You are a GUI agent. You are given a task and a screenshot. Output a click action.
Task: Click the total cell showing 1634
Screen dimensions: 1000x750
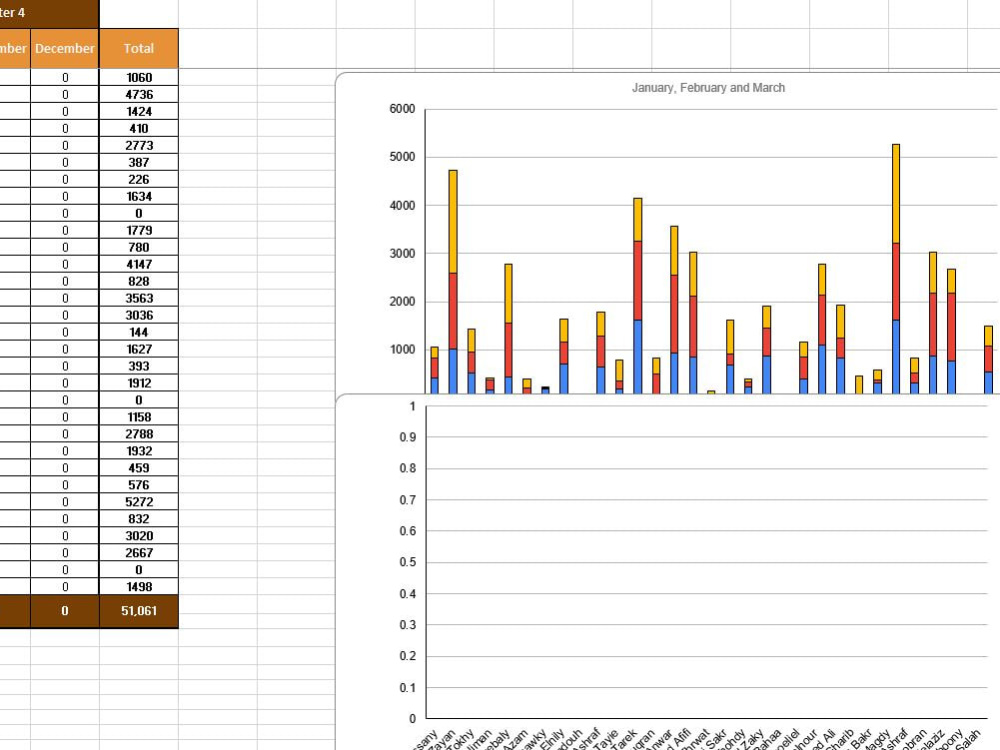click(138, 196)
